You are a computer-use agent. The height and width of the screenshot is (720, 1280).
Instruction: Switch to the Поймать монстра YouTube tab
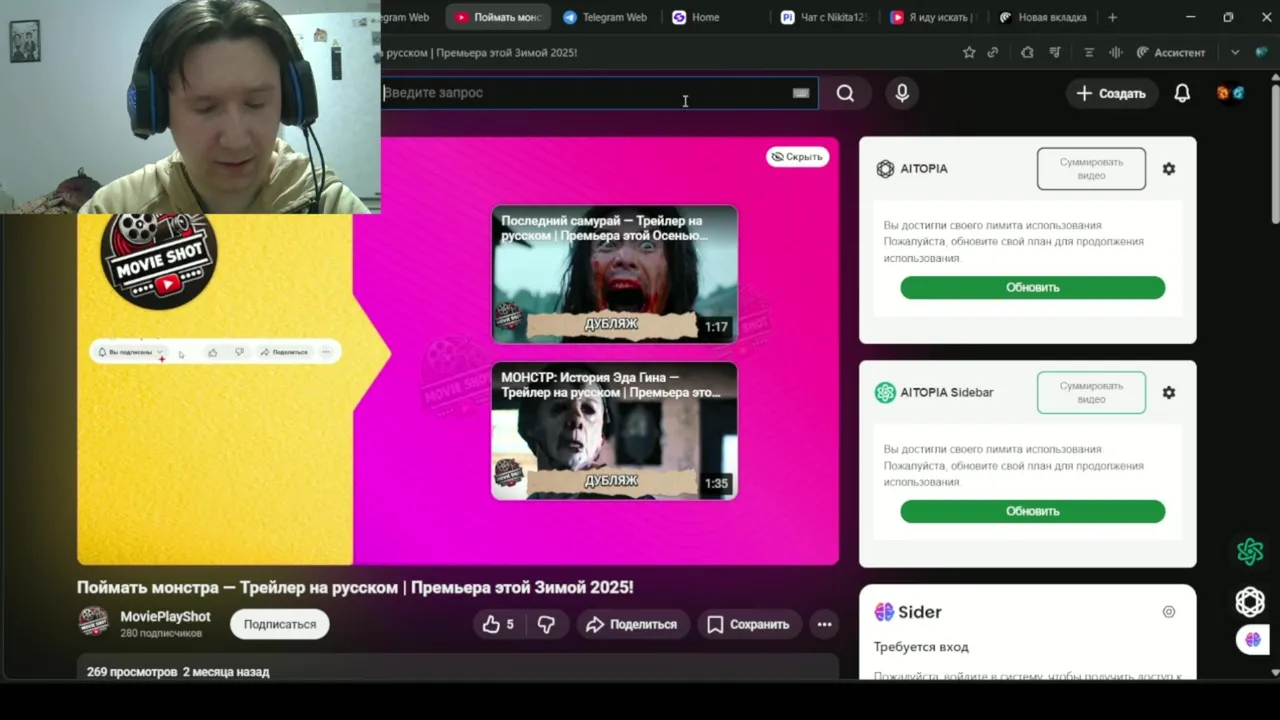[499, 17]
